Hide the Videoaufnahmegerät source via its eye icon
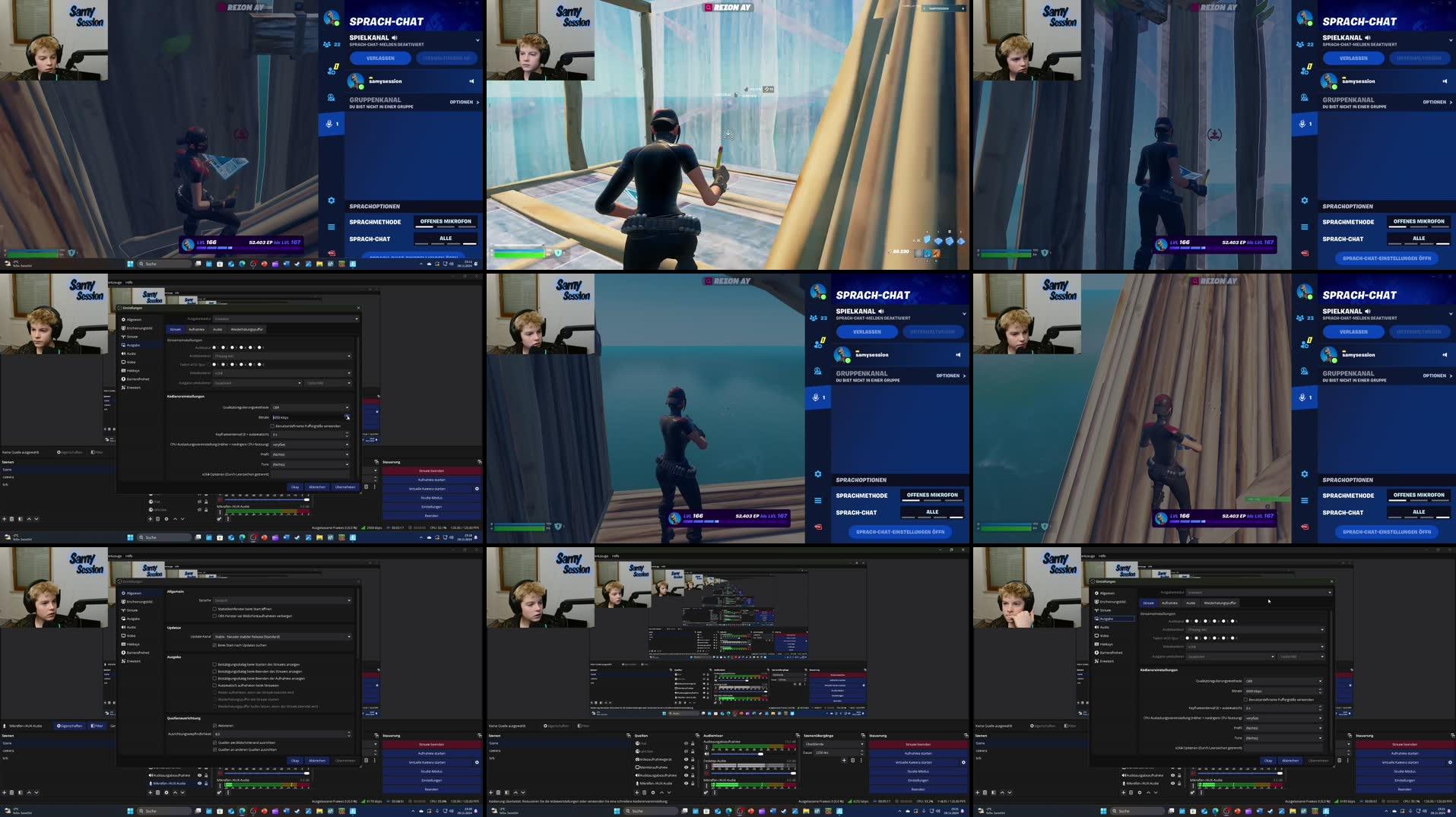Screen dimensions: 1456x817 tap(686, 759)
